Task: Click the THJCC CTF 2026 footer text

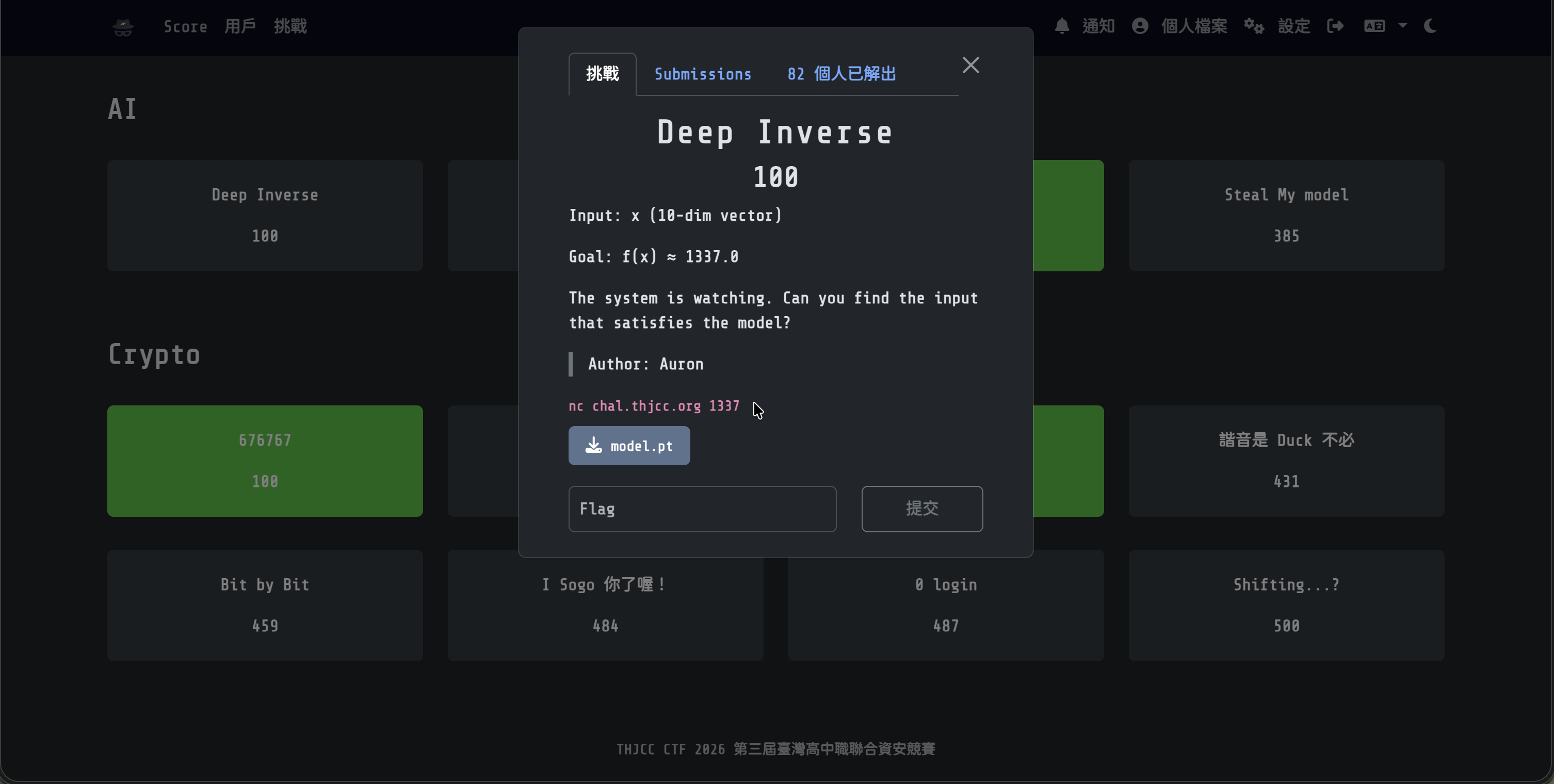Action: [x=776, y=749]
